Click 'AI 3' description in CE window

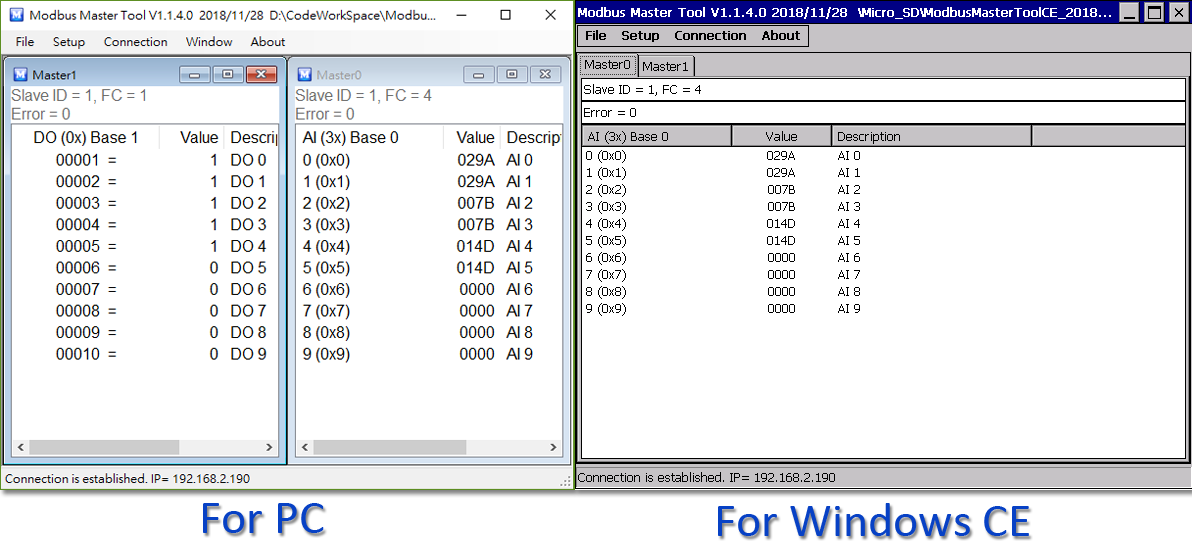tap(848, 207)
